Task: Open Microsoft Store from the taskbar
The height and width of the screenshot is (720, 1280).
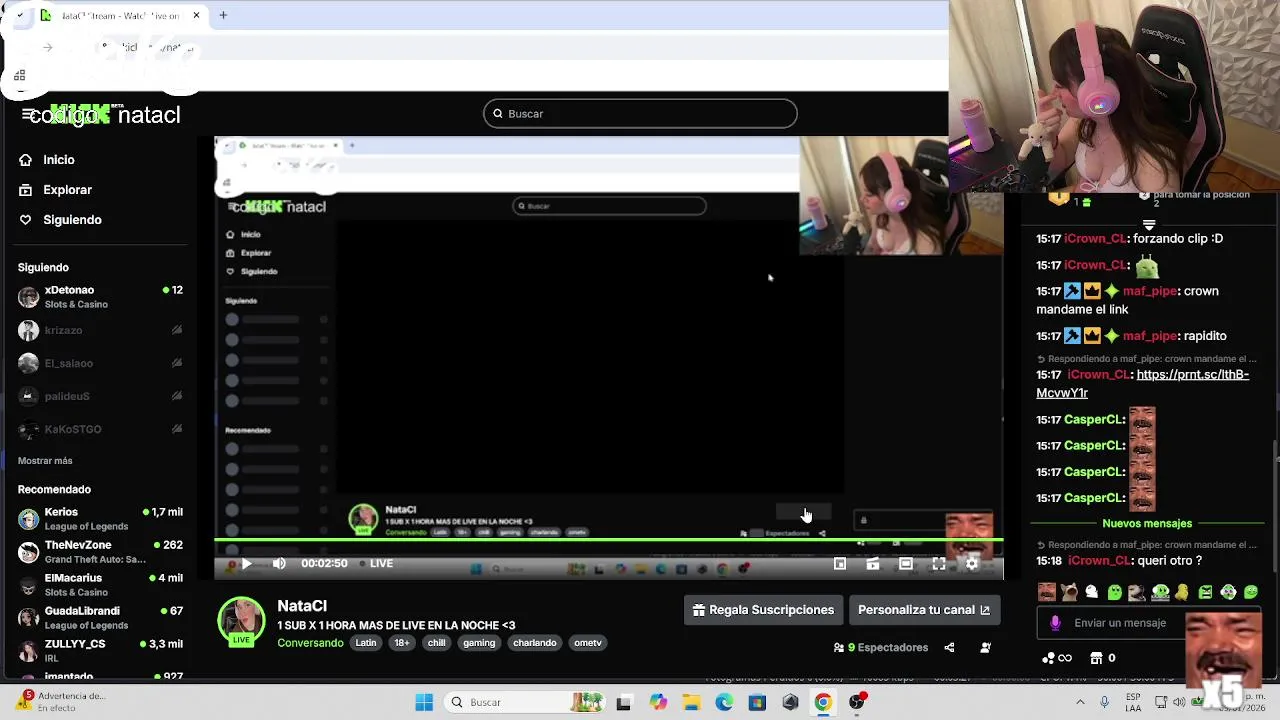Action: (757, 702)
